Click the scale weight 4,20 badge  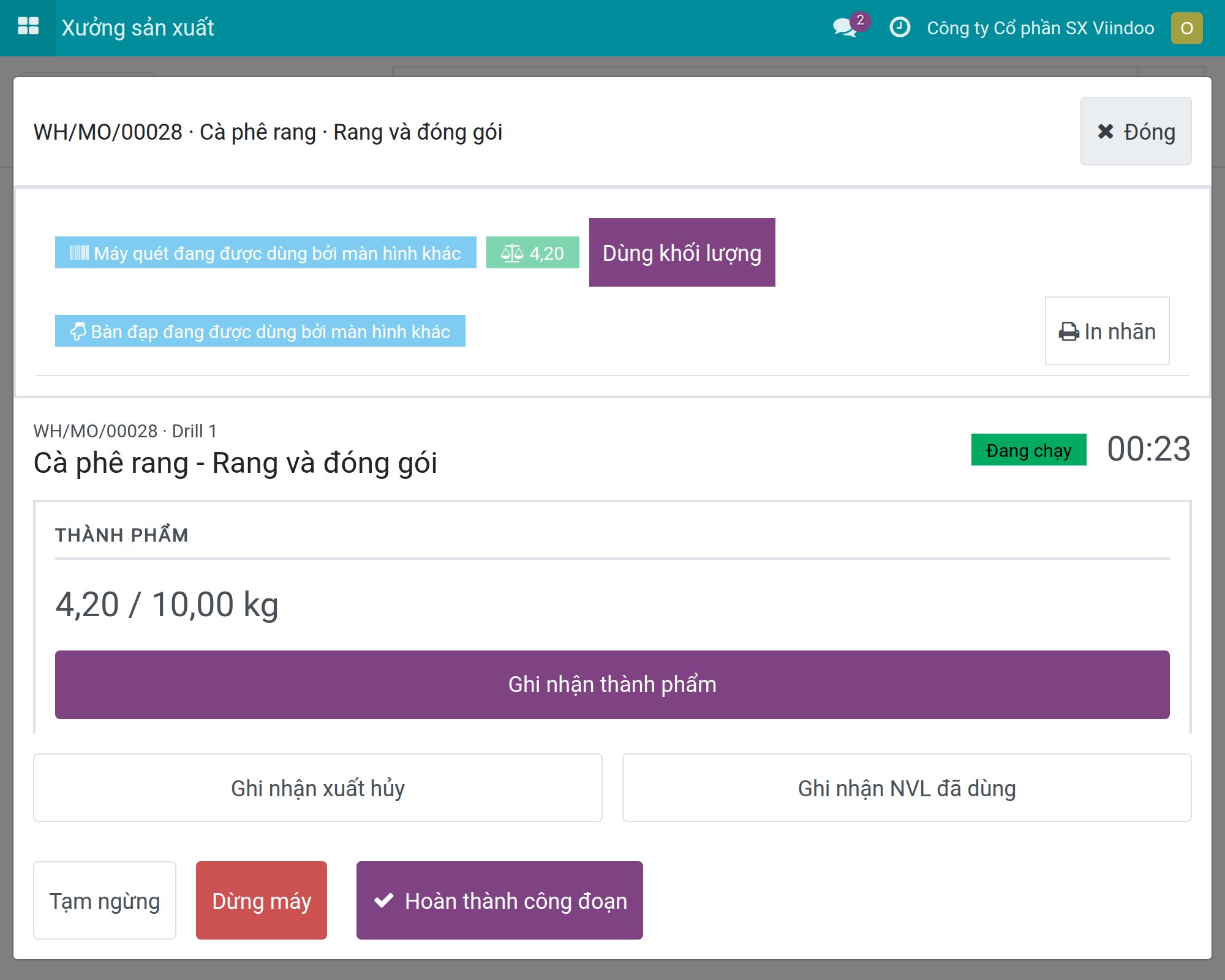pyautogui.click(x=533, y=252)
